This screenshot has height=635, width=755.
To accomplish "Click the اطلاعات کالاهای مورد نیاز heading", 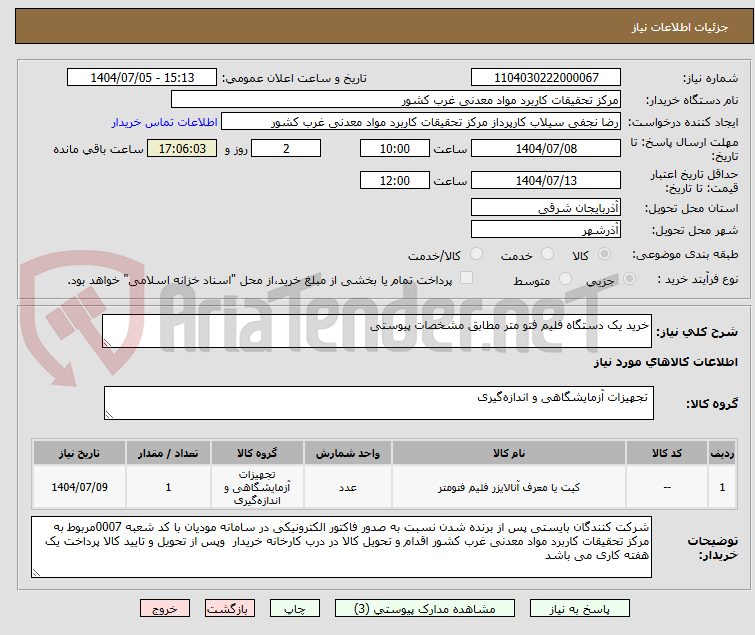I will [665, 362].
